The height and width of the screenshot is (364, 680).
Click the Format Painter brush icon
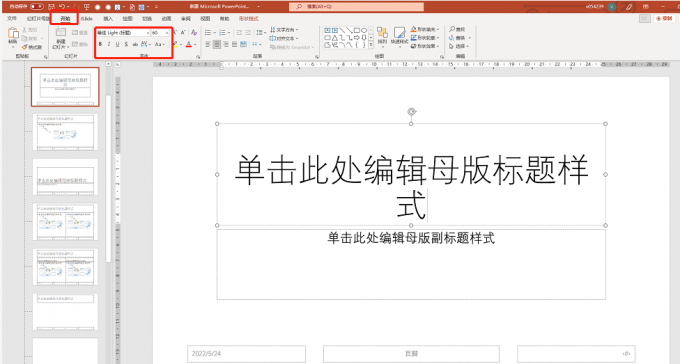click(25, 47)
